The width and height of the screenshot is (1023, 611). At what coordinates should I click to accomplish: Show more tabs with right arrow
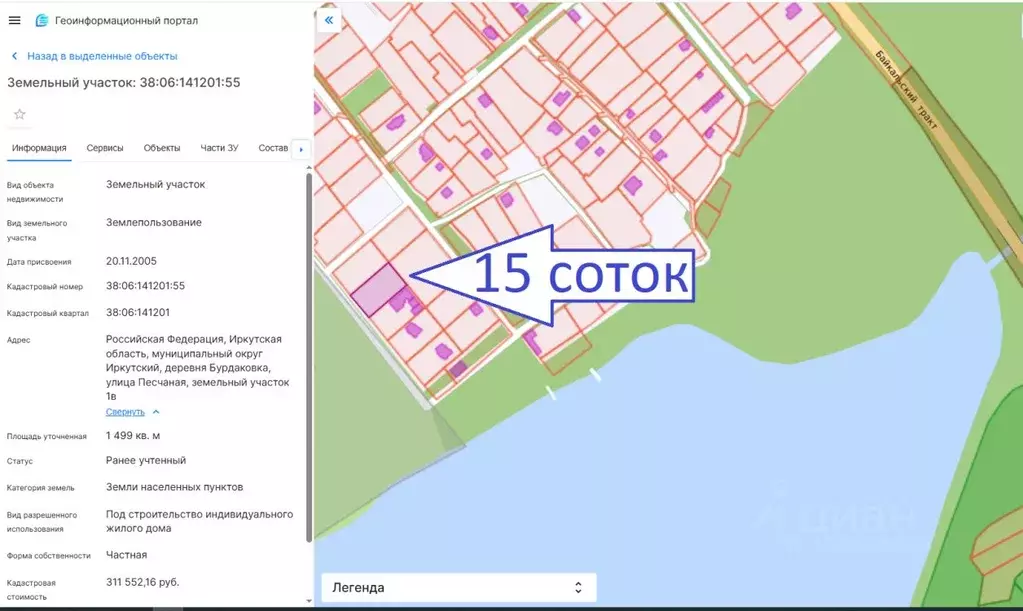pos(301,149)
